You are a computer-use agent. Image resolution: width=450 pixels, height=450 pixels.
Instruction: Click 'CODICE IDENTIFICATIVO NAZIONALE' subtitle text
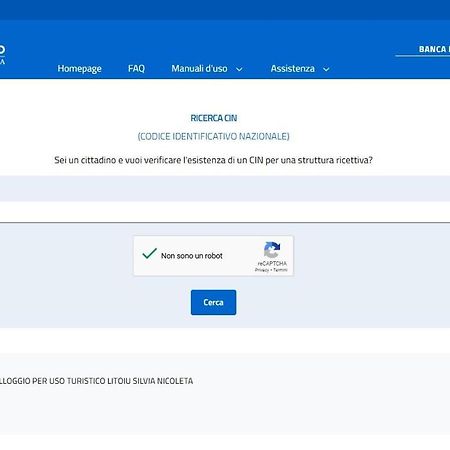point(213,136)
